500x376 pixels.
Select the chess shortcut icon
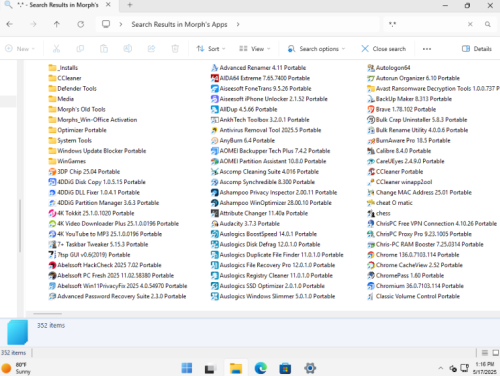point(371,213)
